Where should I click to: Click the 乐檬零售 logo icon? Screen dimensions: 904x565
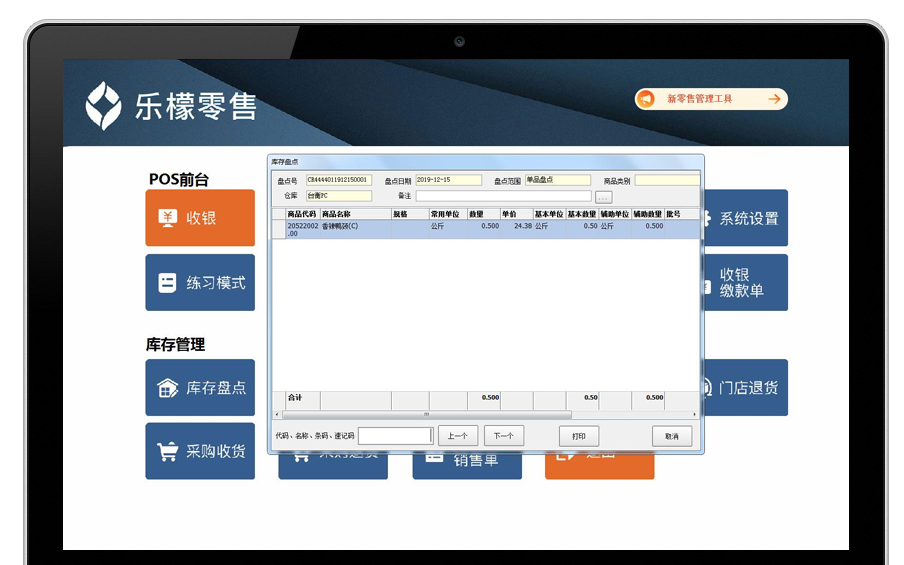[103, 105]
